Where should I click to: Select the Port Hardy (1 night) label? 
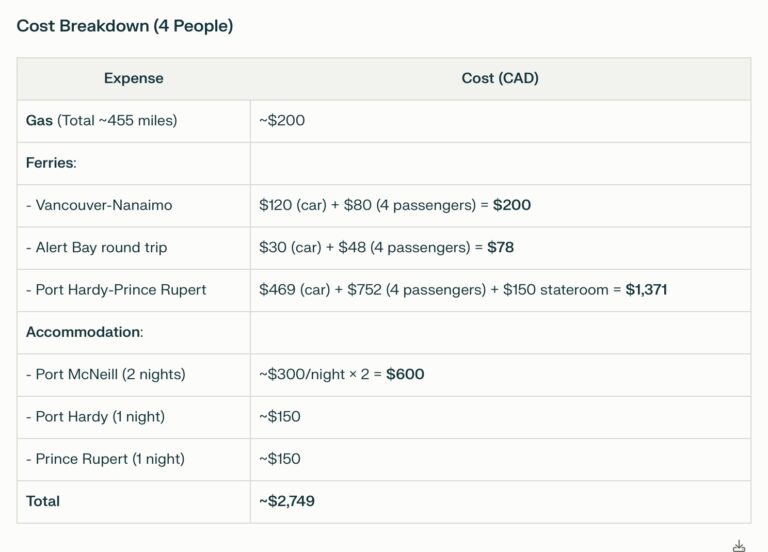(x=95, y=416)
